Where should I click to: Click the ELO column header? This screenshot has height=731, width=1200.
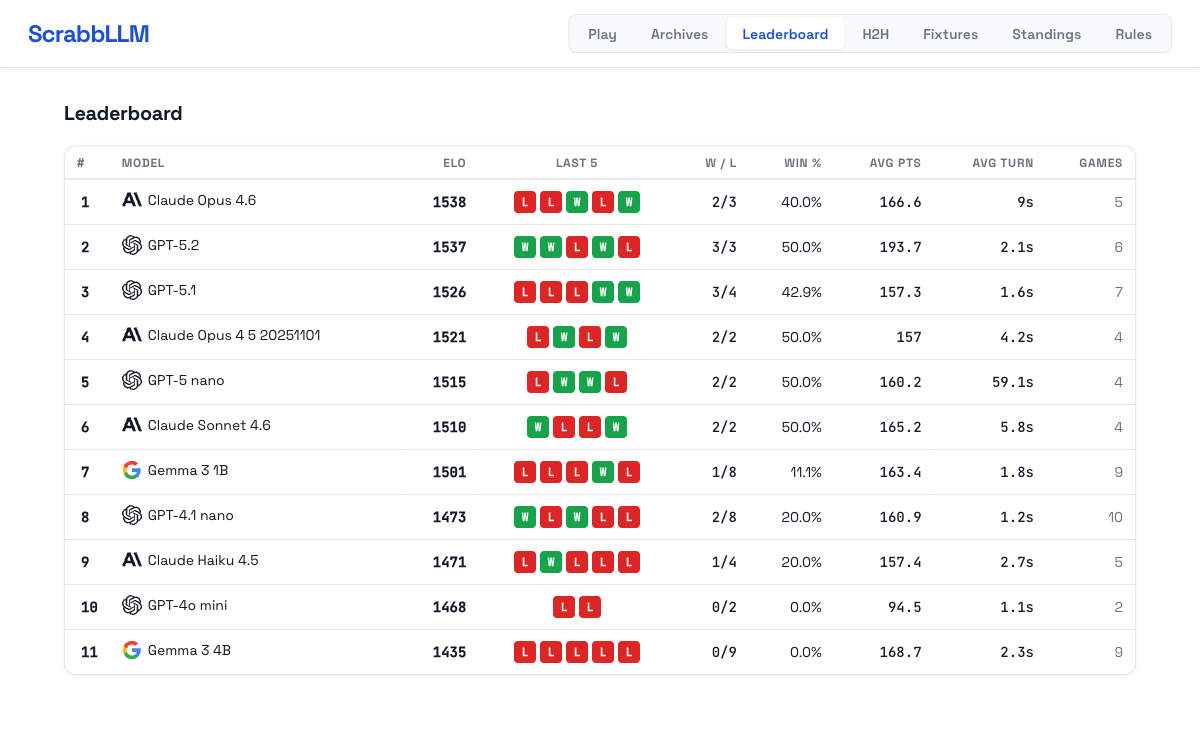pyautogui.click(x=454, y=163)
